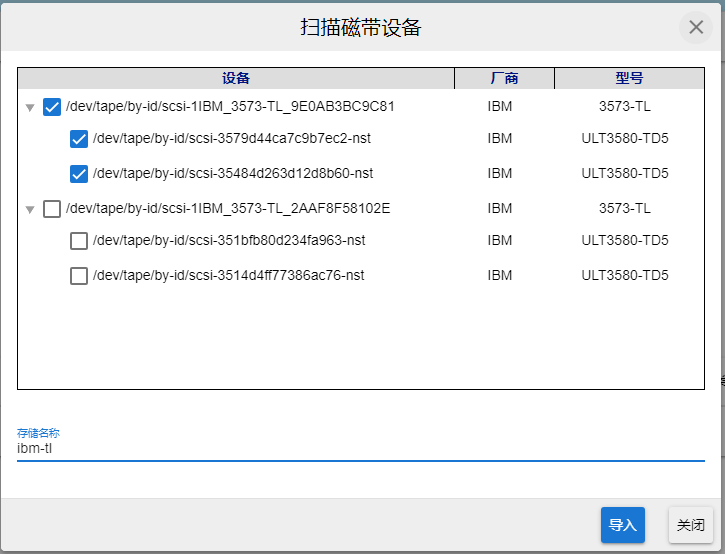Click the 关闭 close button
This screenshot has height=554, width=725.
(x=690, y=525)
